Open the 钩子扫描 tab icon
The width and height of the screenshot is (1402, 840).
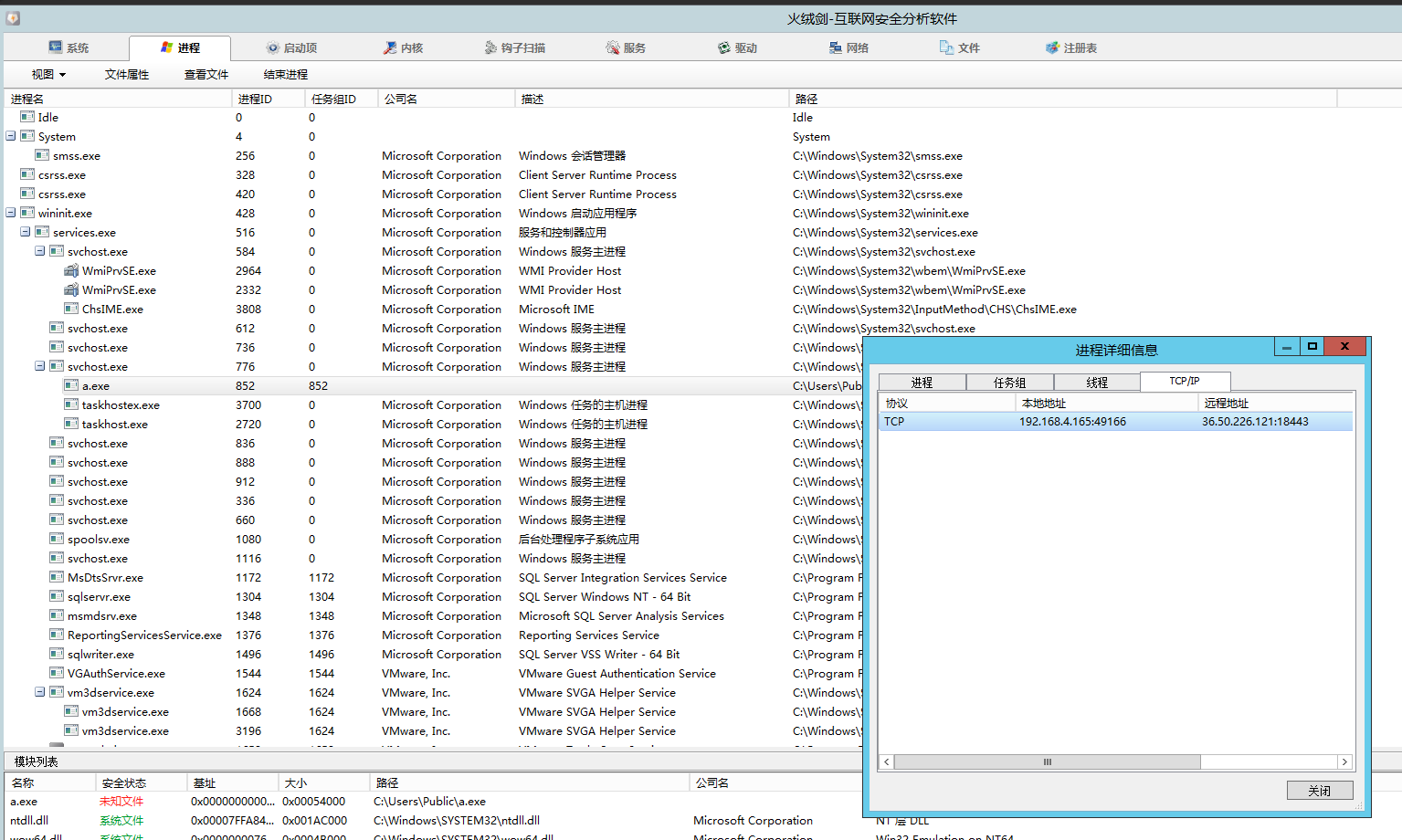coord(490,47)
